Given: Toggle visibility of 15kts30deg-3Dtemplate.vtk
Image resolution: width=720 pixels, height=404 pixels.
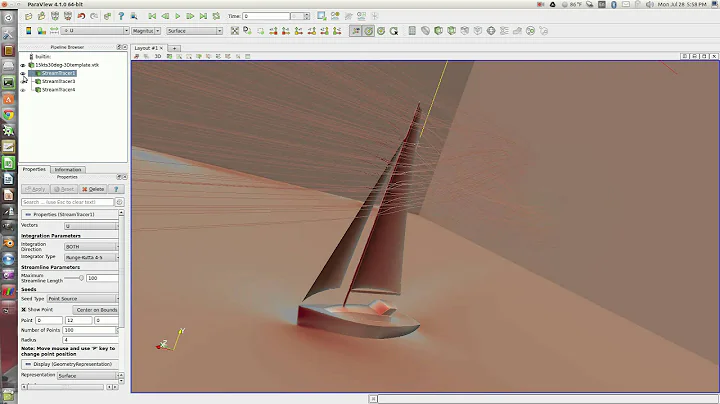Looking at the screenshot, I should pyautogui.click(x=23, y=65).
